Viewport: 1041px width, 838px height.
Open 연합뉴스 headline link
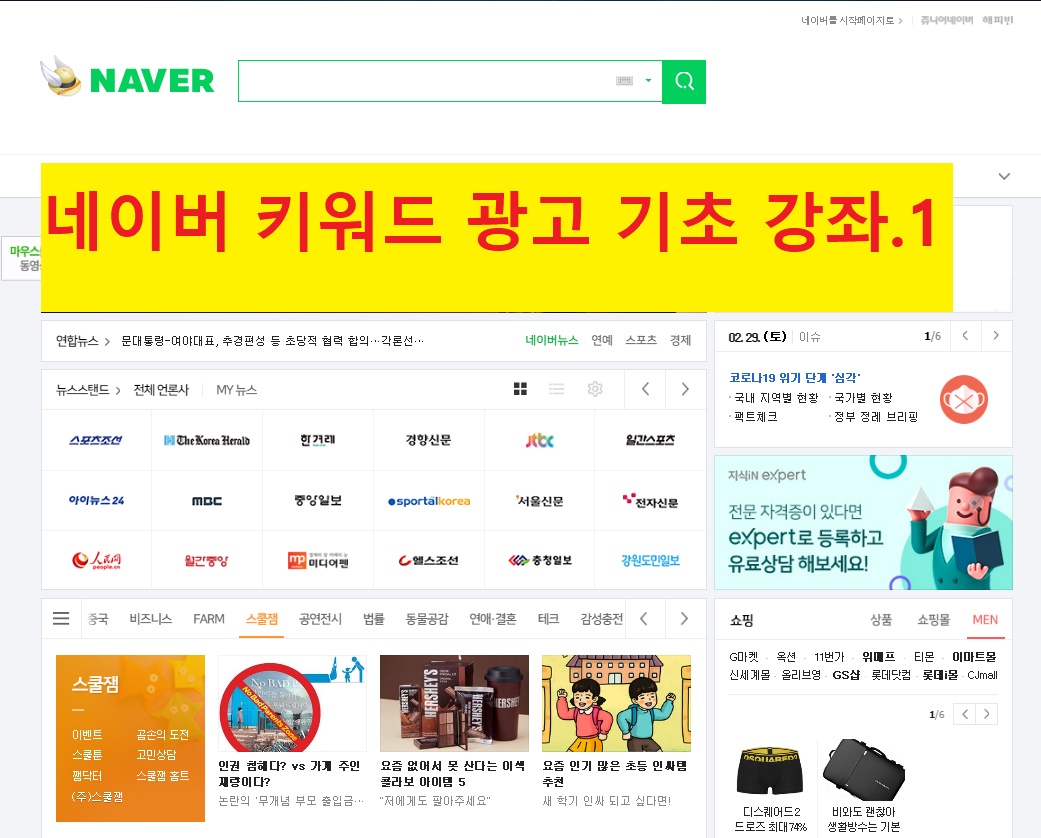click(272, 341)
